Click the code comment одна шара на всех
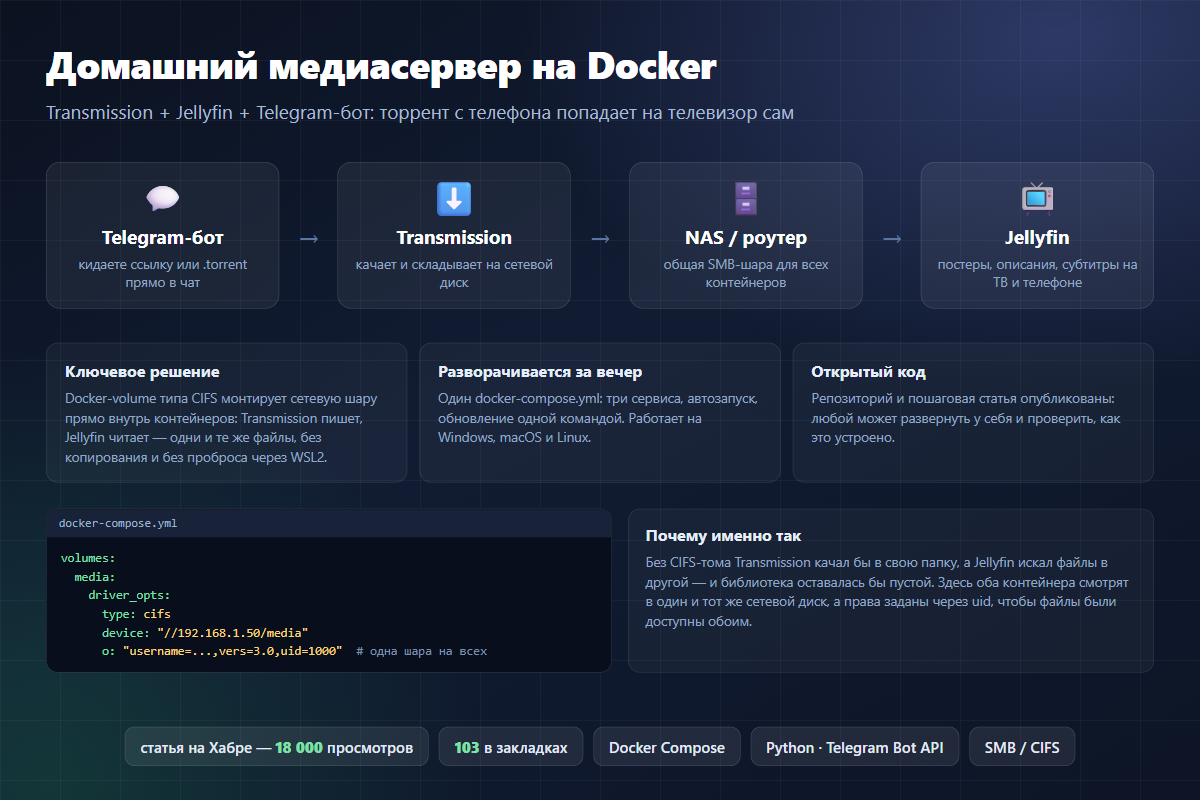This screenshot has width=1200, height=800. click(422, 651)
